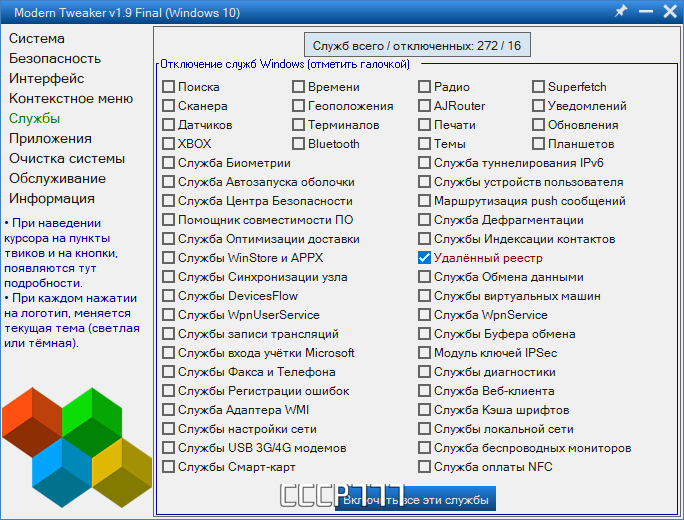Screen dimensions: 684x520
Task: Tick Служба Дефрагментации checkbox
Action: 424,219
